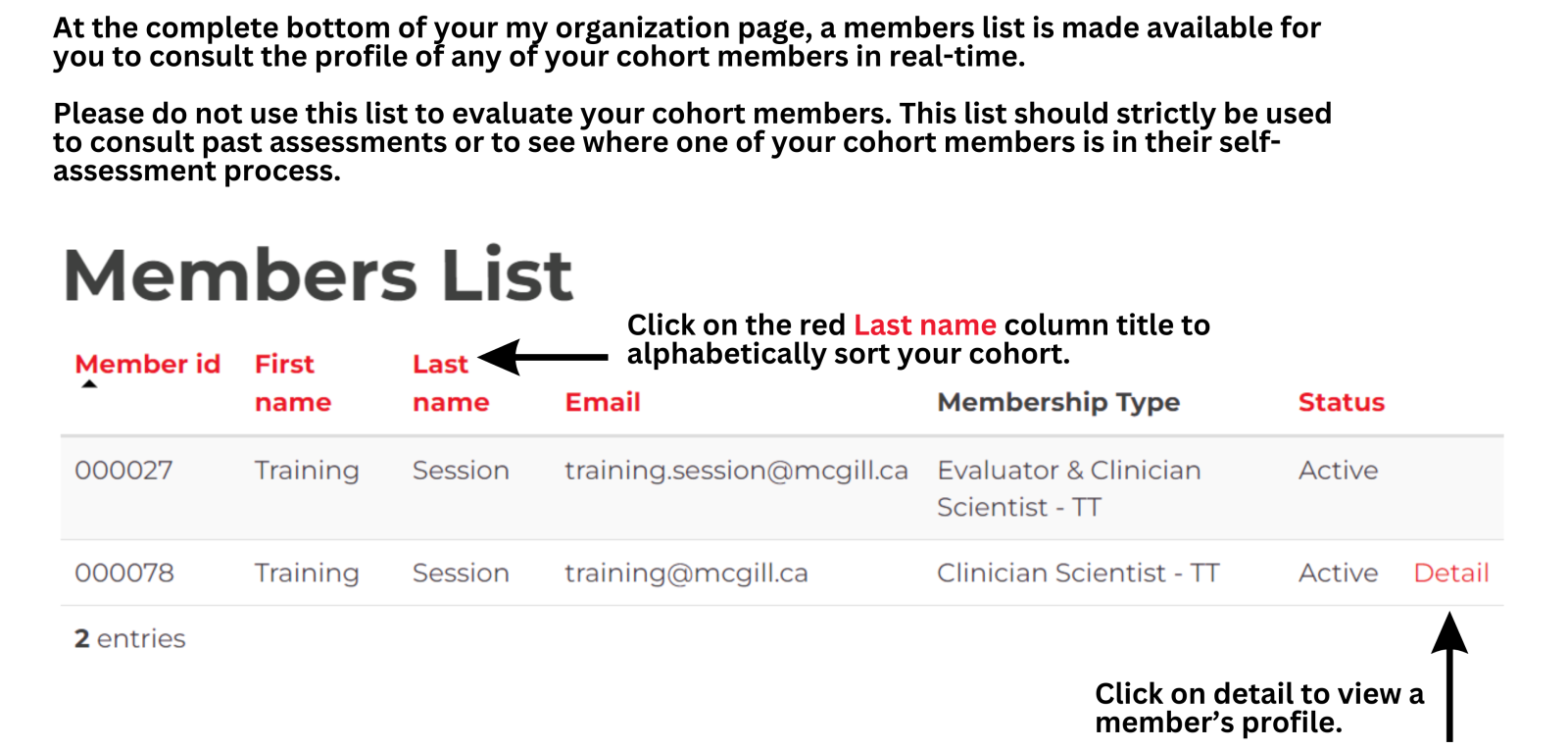Click the left arrow pointing to Last name

click(x=544, y=358)
